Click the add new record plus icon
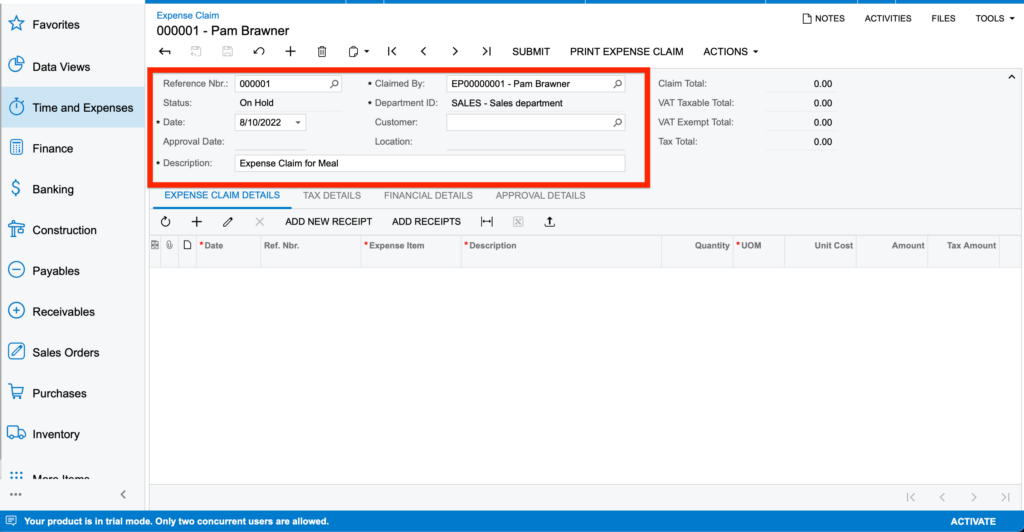This screenshot has width=1024, height=532. [290, 51]
